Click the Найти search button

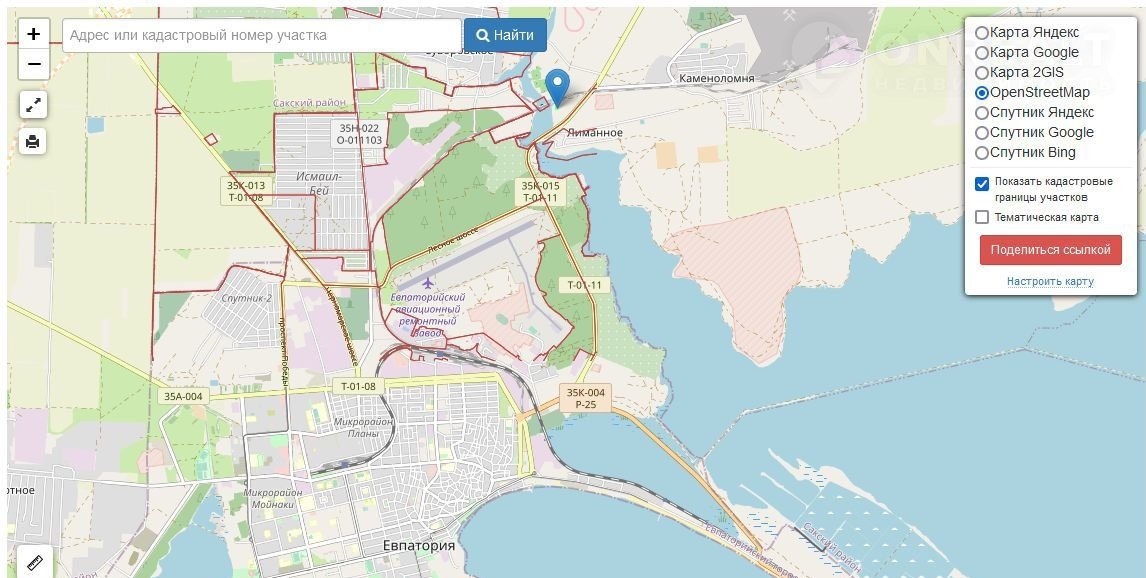[x=505, y=35]
